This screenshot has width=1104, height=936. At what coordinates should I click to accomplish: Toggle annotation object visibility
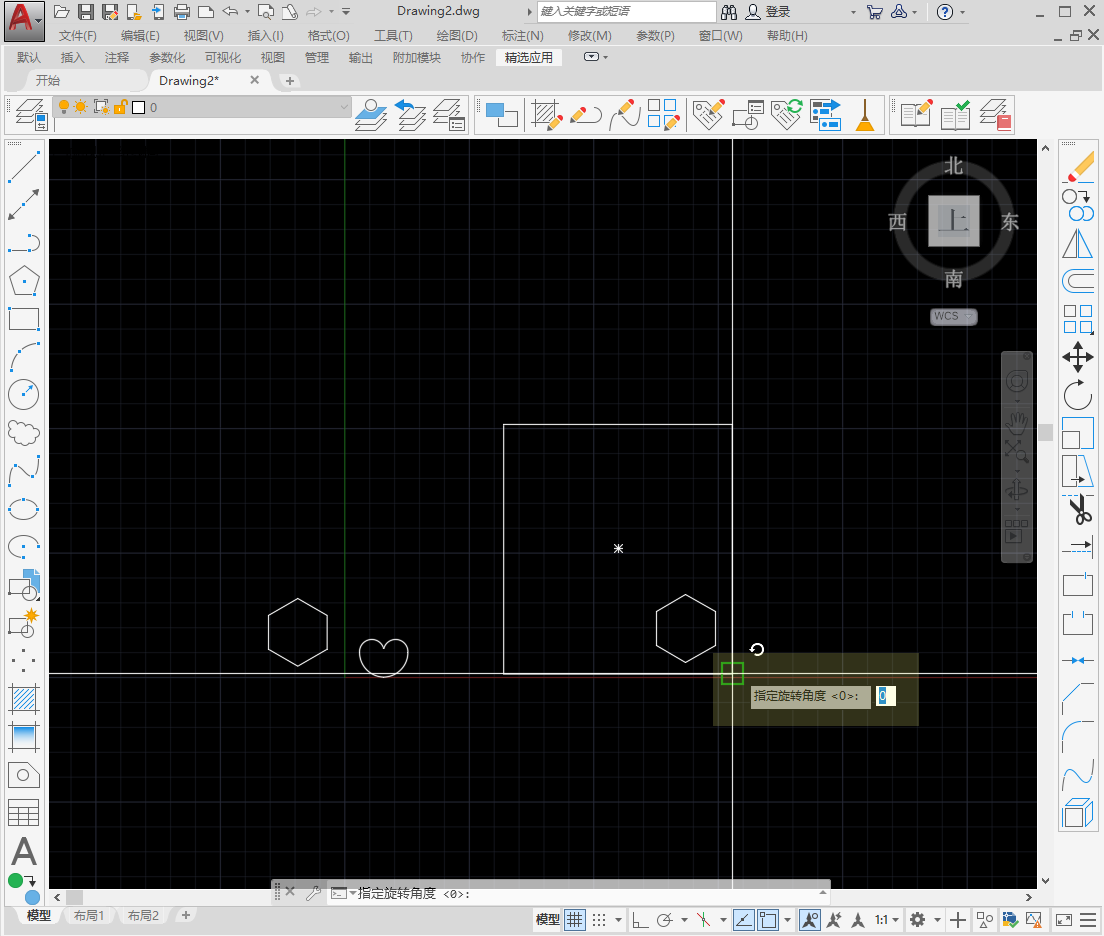(x=810, y=919)
